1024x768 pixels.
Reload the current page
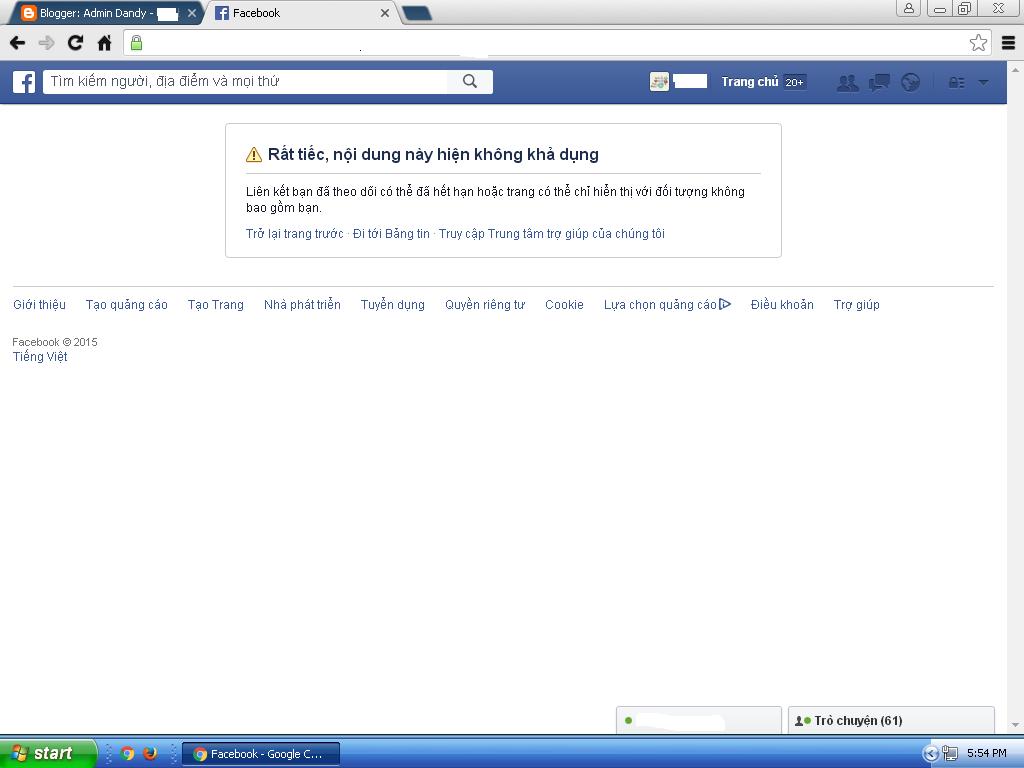click(x=75, y=43)
